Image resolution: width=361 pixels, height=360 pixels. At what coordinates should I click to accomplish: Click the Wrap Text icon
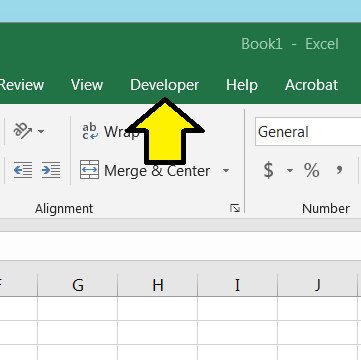(90, 131)
